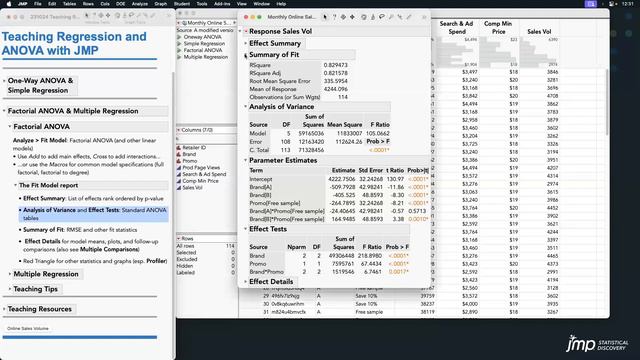640x360 pixels.
Task: Click the Brand*Promo row in Effect Tests
Action: pos(329,272)
